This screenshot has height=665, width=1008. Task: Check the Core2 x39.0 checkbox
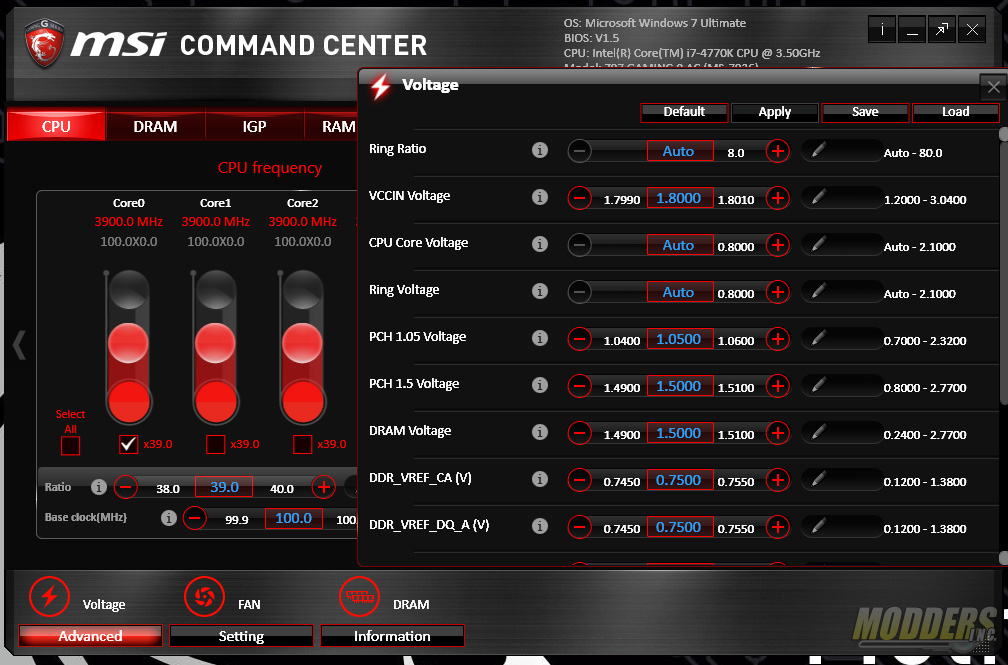point(302,444)
